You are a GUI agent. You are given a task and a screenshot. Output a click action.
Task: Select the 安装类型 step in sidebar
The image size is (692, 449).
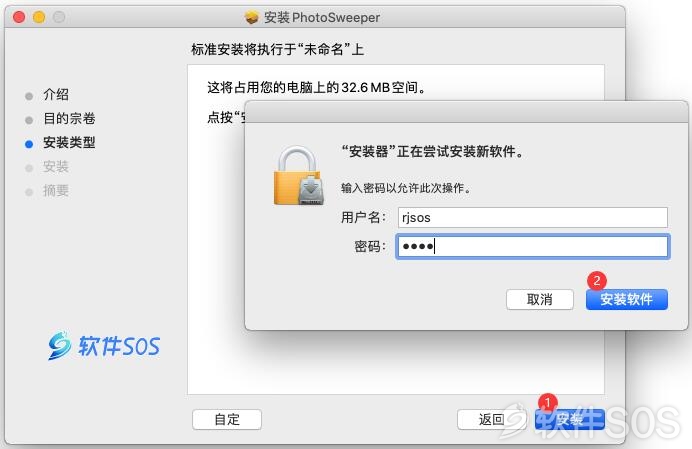(x=69, y=142)
